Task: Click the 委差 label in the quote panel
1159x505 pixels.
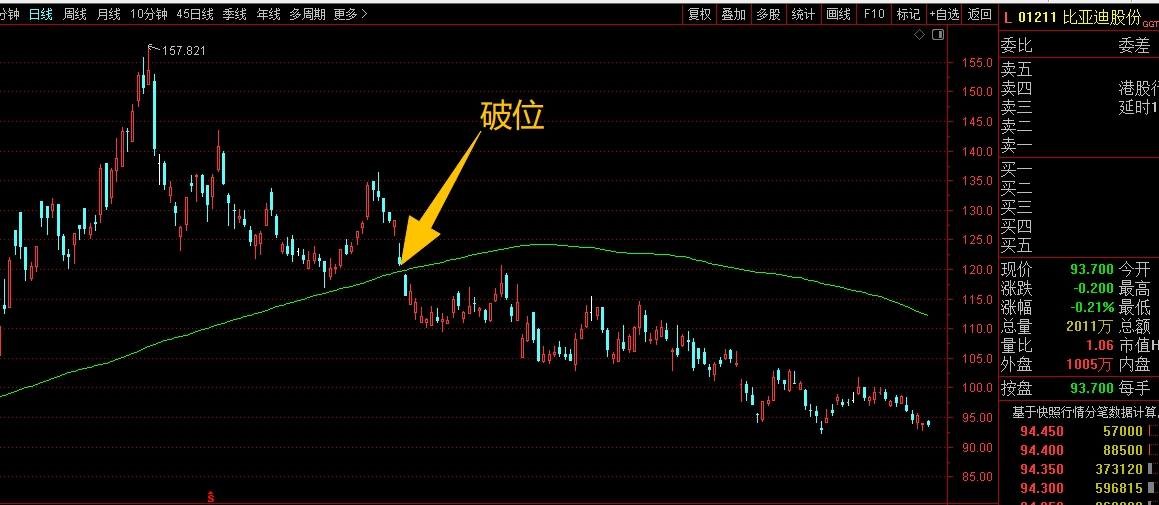Action: (x=1135, y=46)
